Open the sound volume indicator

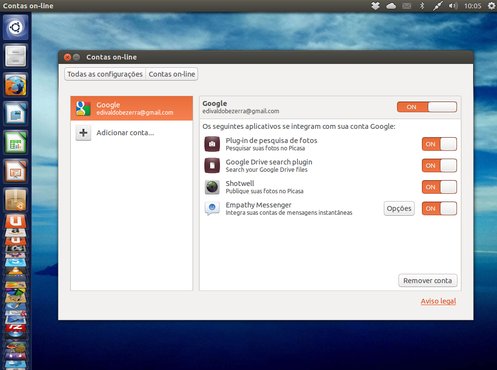point(453,6)
